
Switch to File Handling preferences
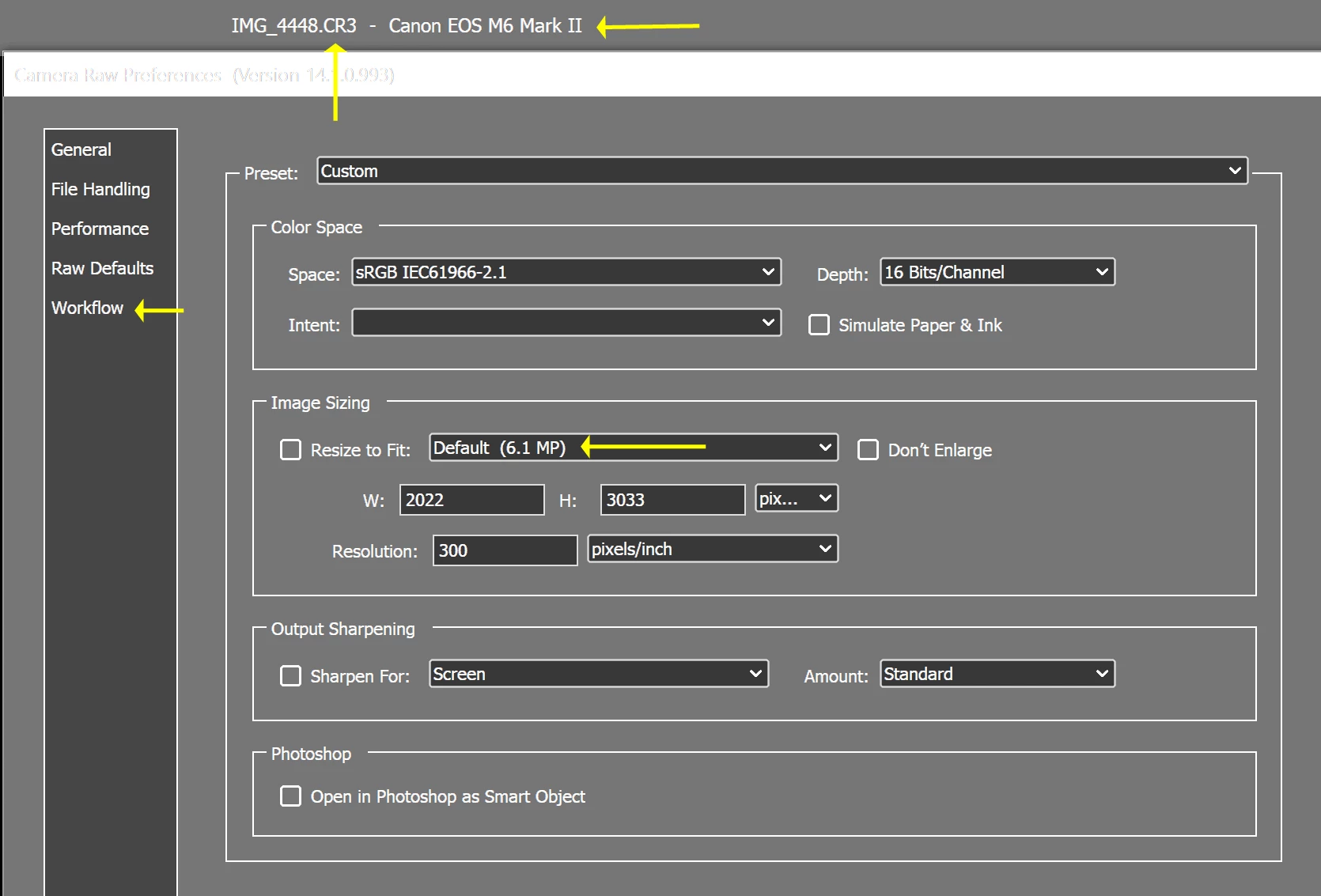(x=100, y=189)
